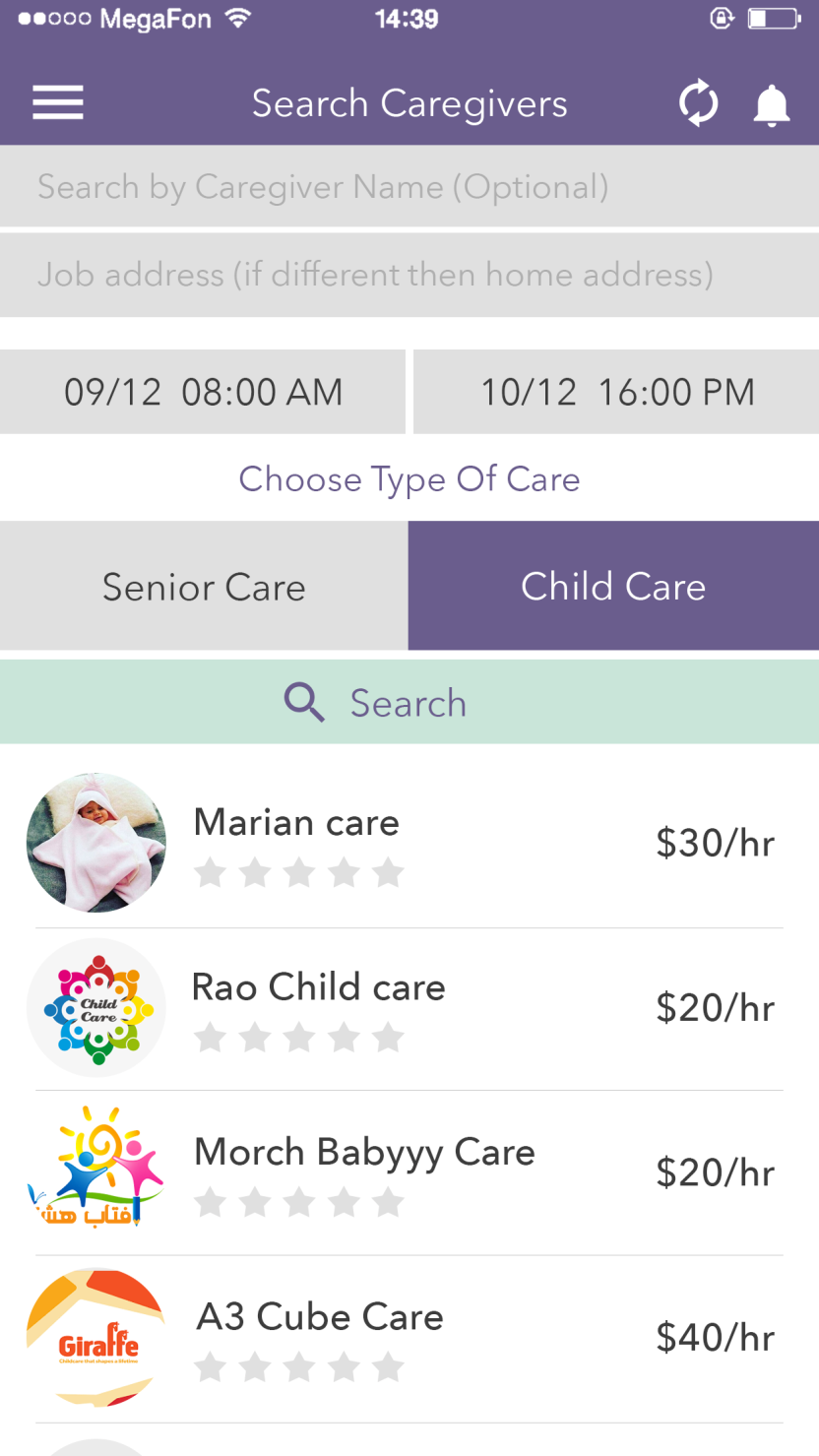Open start date picker 09/12 08:00 AM
The image size is (819, 1456).
click(203, 392)
